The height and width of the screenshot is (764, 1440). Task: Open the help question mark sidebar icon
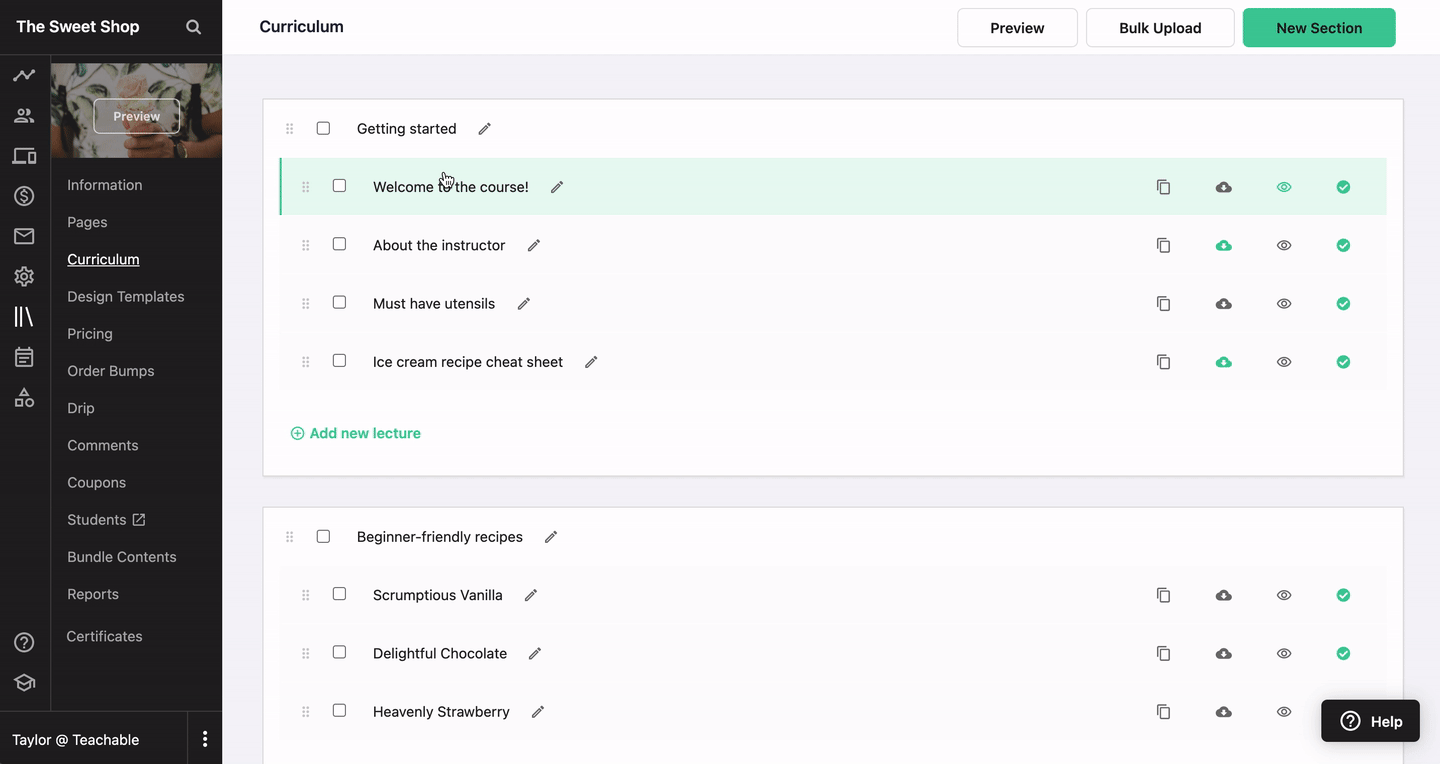coord(24,642)
